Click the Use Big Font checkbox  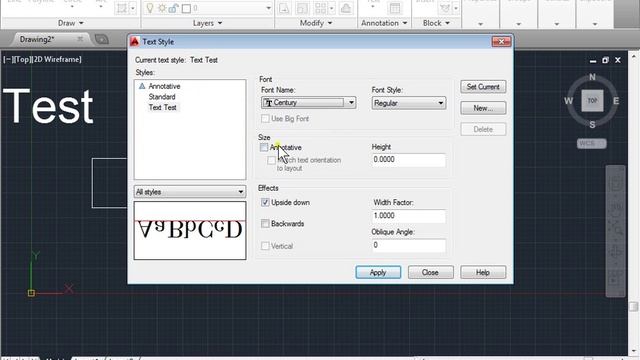point(265,118)
